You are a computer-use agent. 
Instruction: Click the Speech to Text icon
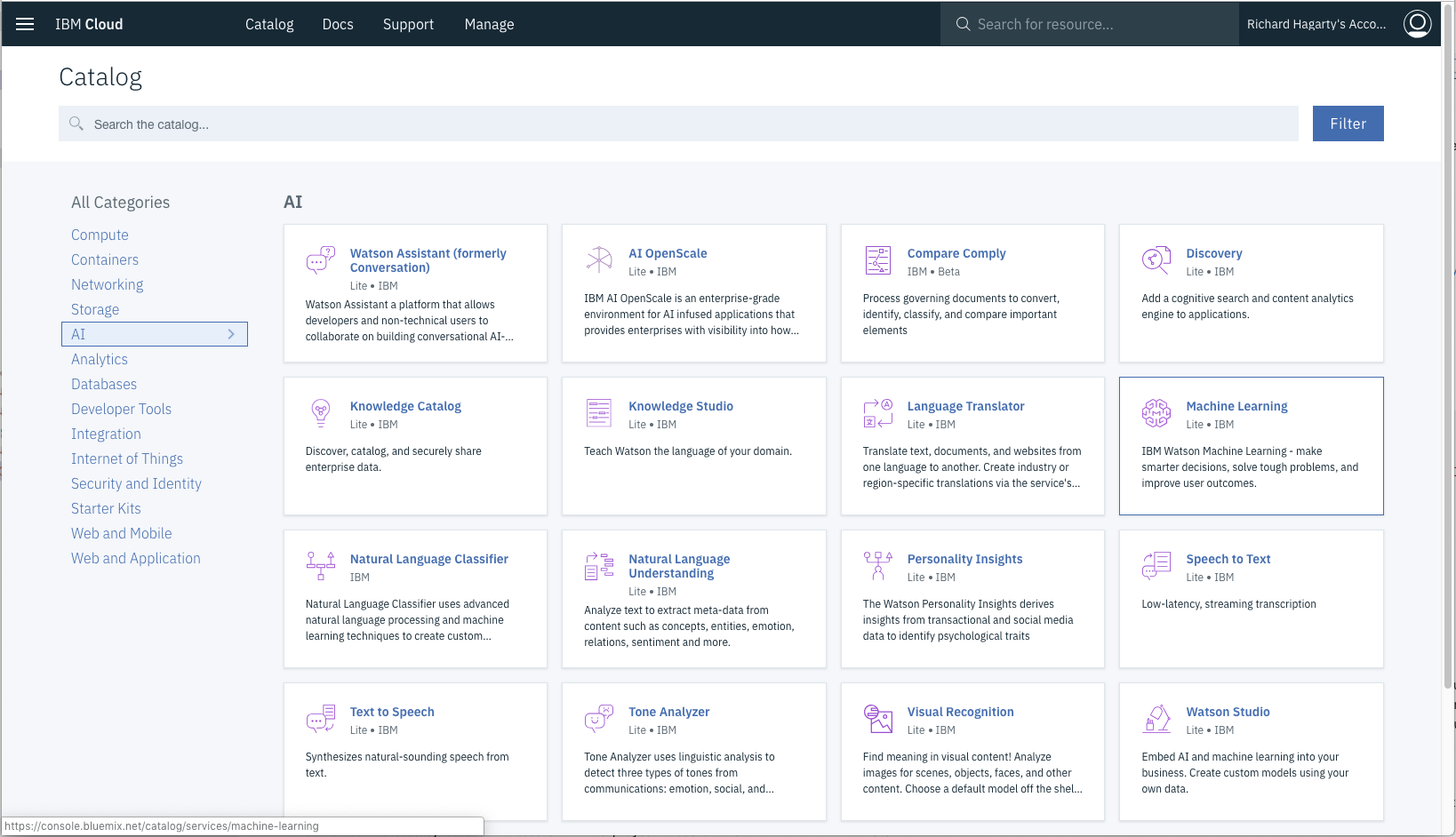[1156, 566]
